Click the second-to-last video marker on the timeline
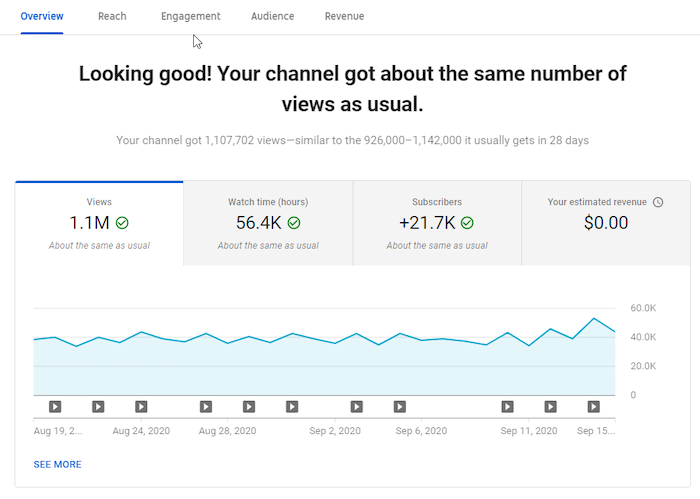The width and height of the screenshot is (700, 499). (x=551, y=407)
